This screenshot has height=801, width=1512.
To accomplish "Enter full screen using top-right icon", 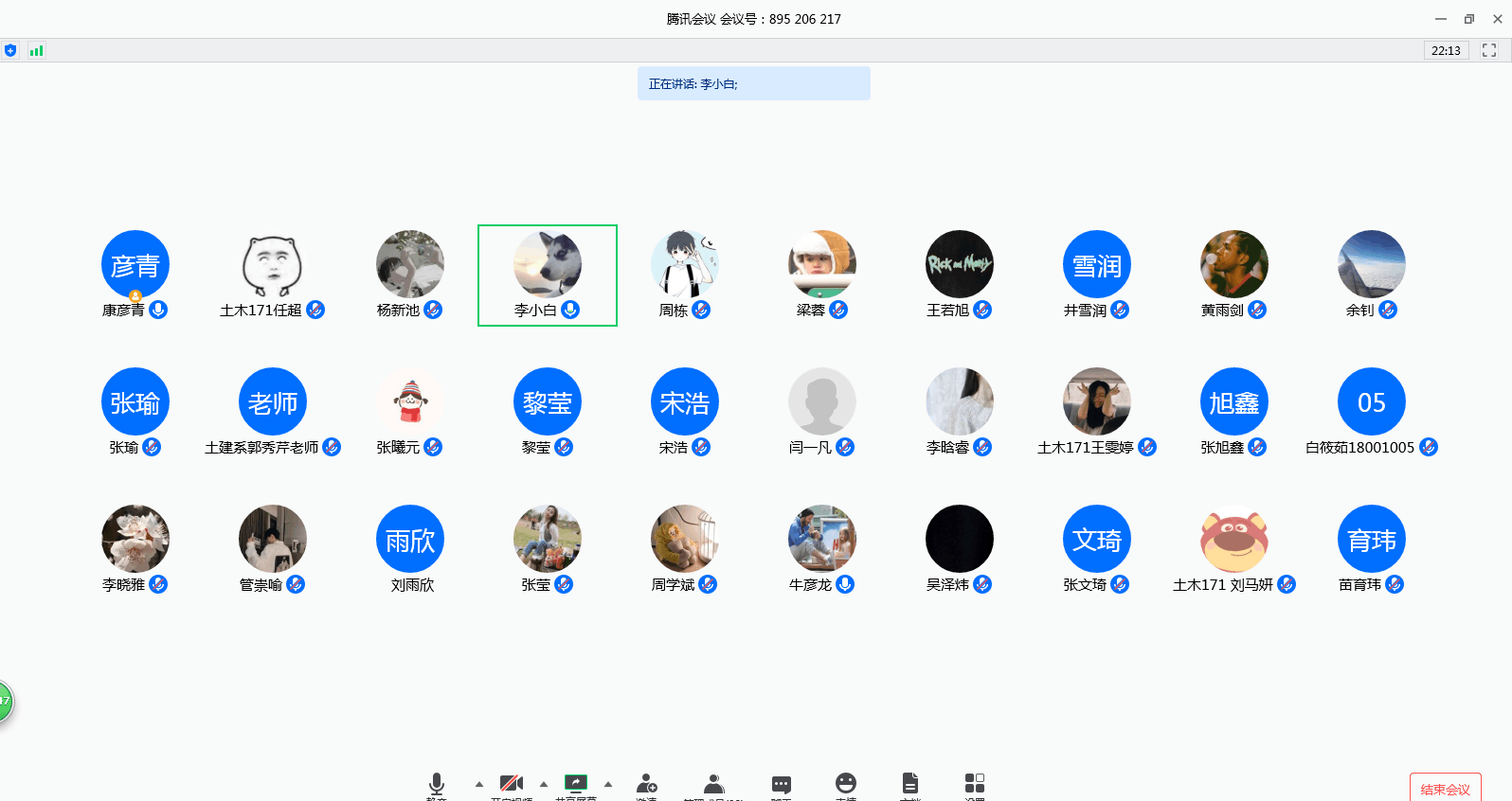I will pos(1489,50).
